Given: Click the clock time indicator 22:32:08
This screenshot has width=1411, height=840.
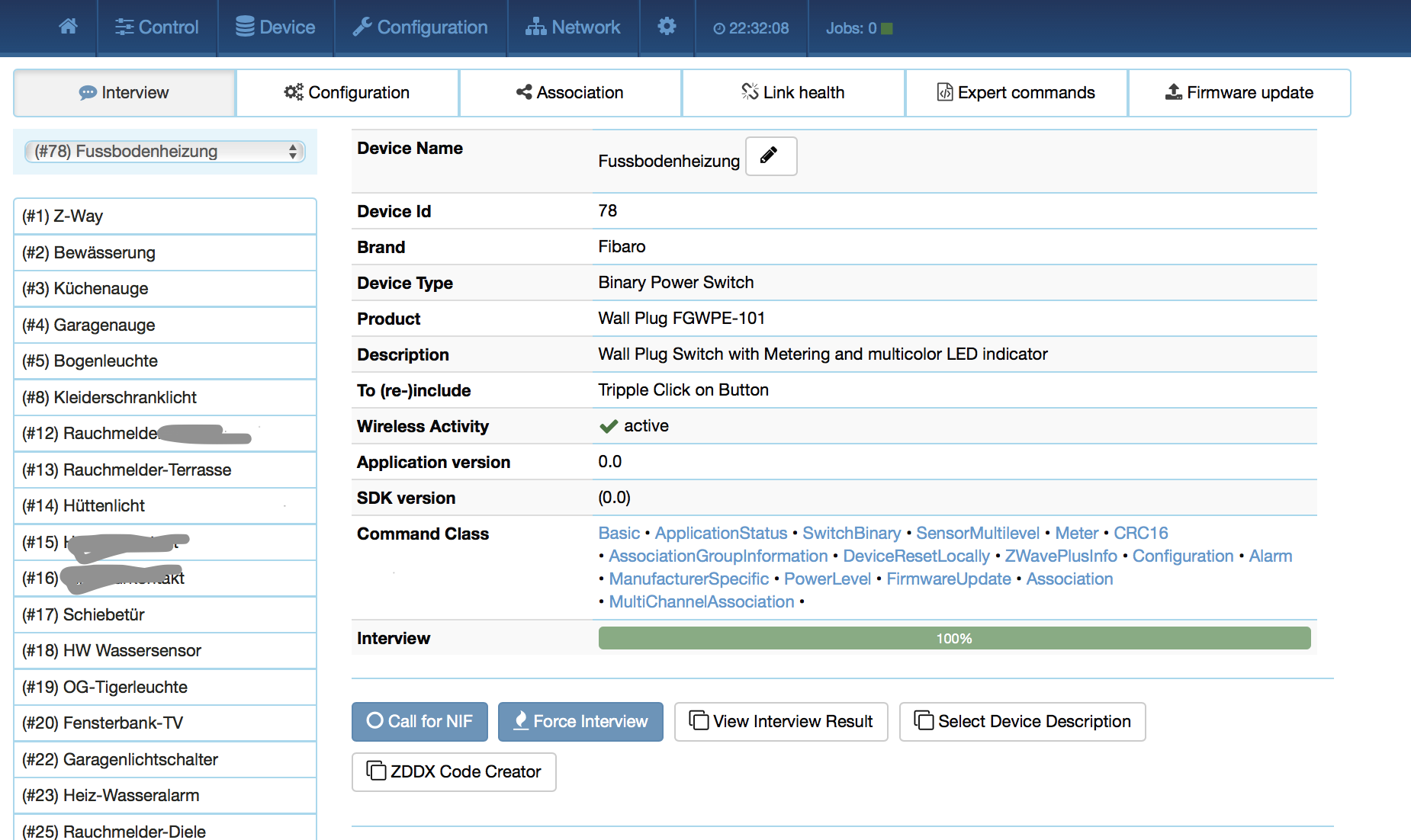Looking at the screenshot, I should click(x=751, y=28).
